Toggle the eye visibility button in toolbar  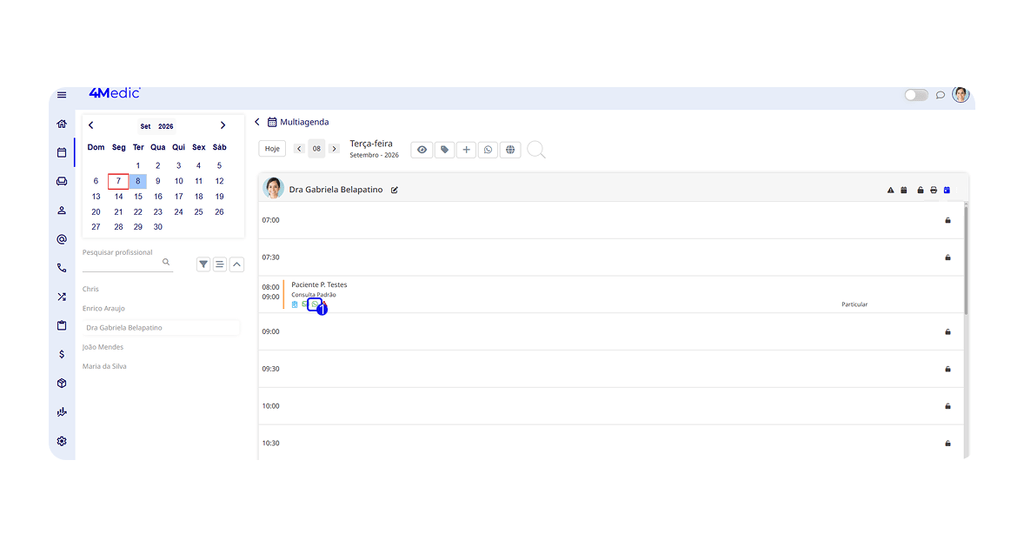422,150
